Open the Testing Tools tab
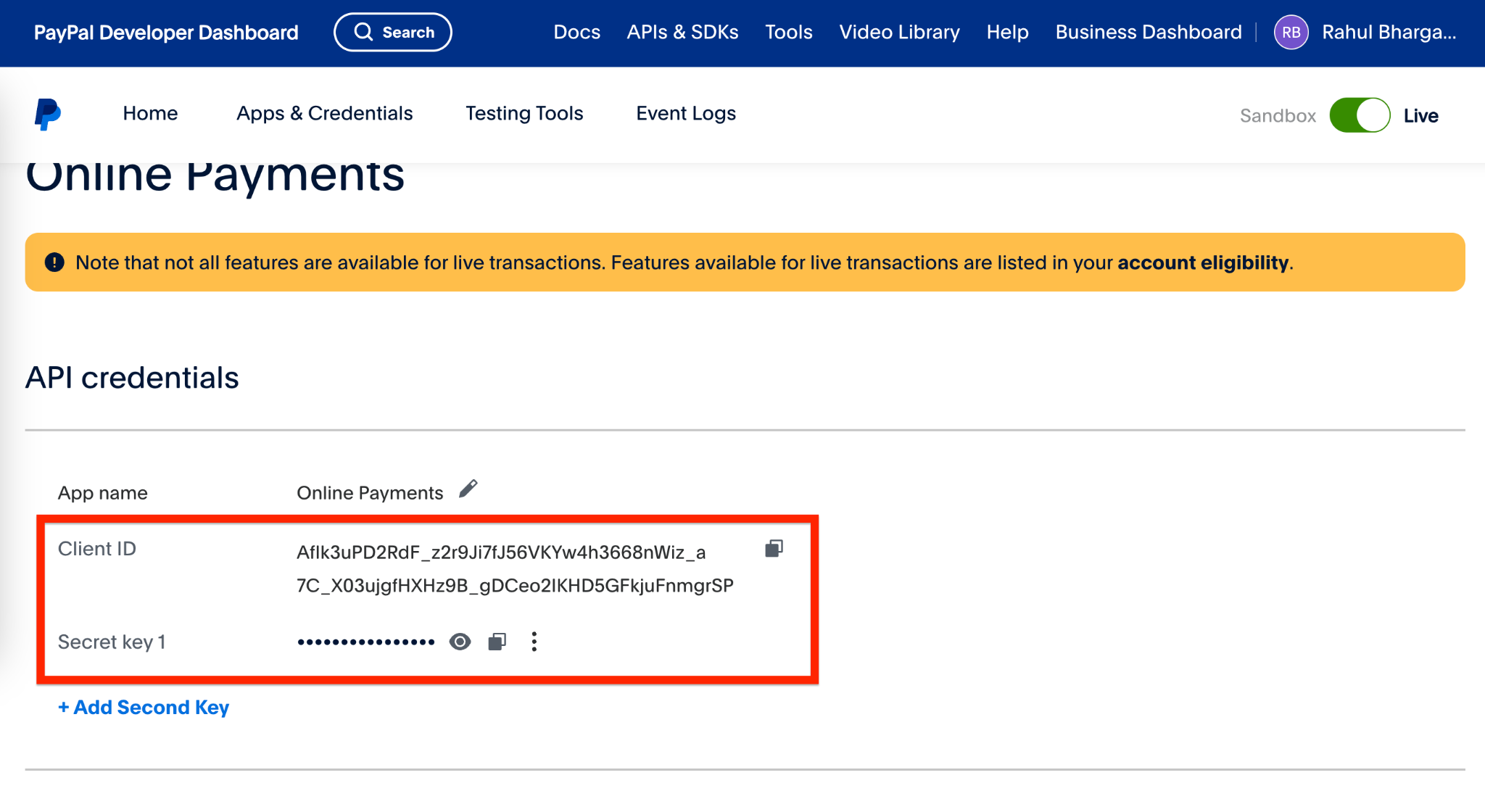This screenshot has height=812, width=1485. (x=524, y=113)
